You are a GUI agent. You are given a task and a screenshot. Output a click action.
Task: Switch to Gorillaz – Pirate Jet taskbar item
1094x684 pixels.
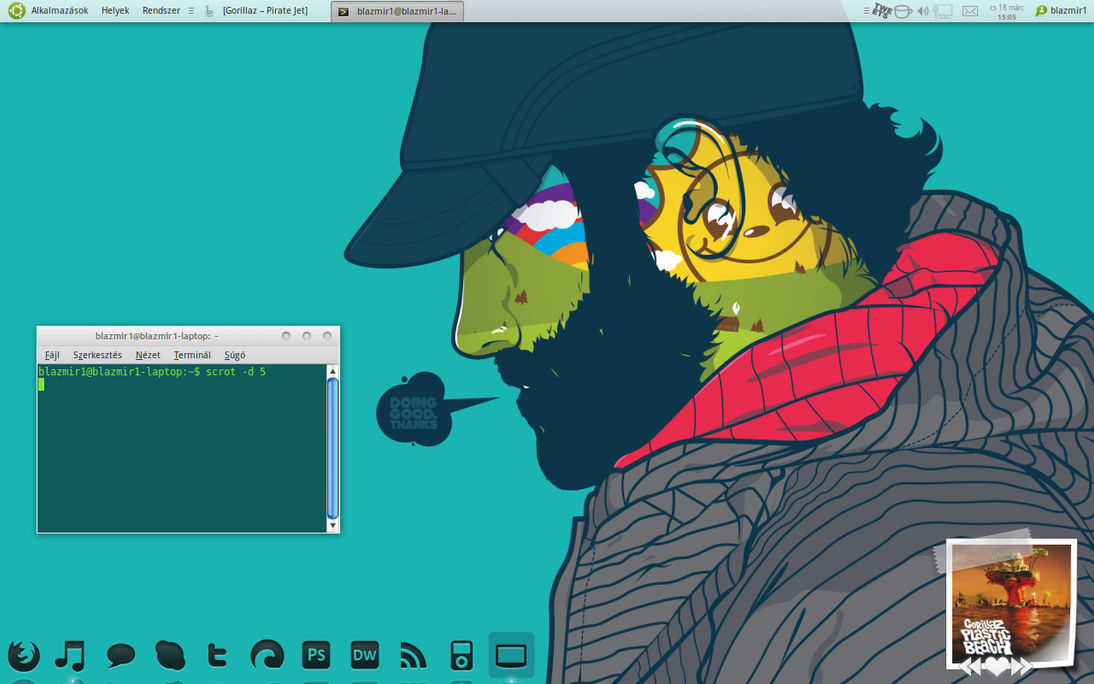point(264,10)
